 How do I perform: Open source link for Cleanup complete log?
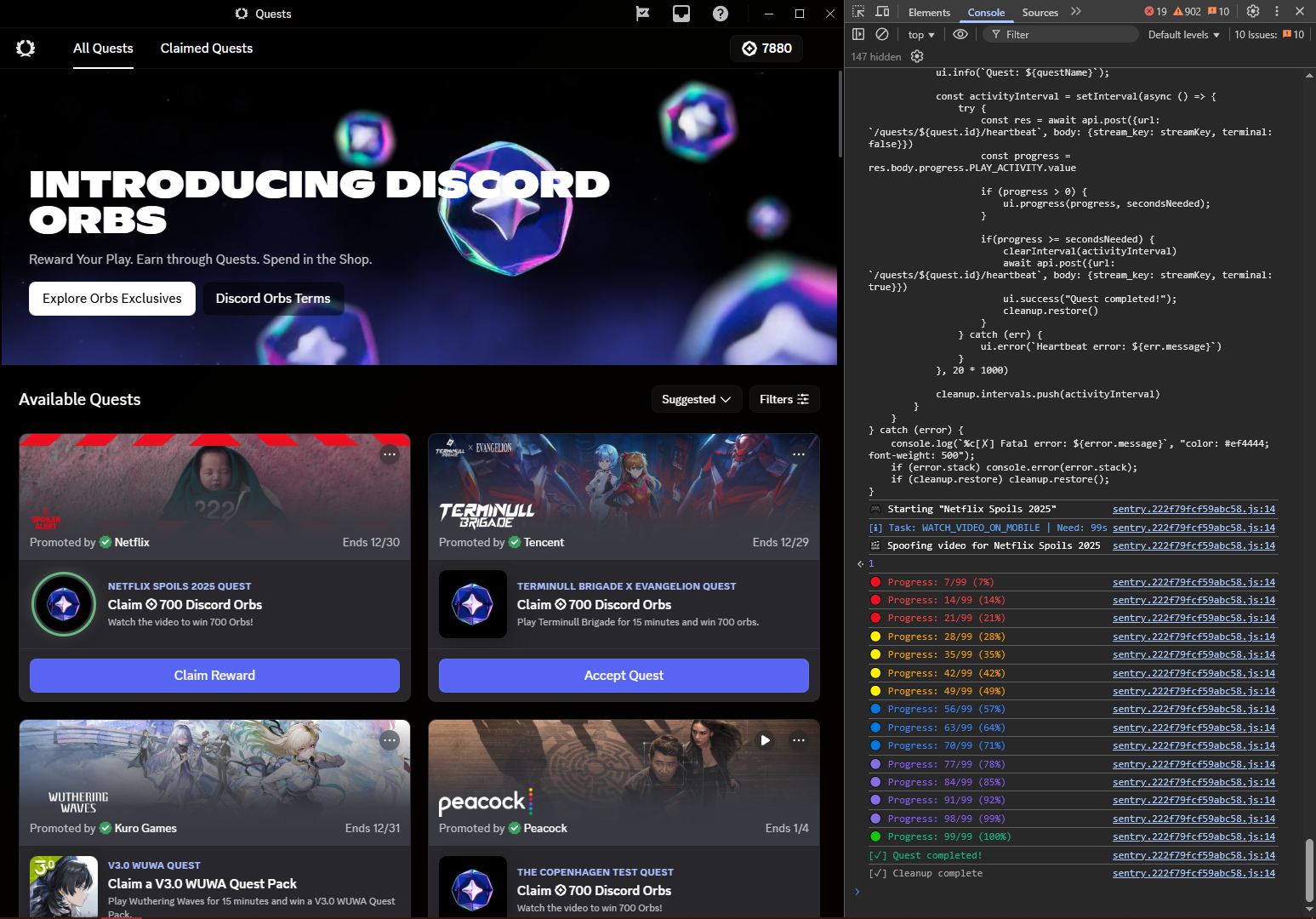coord(1194,873)
